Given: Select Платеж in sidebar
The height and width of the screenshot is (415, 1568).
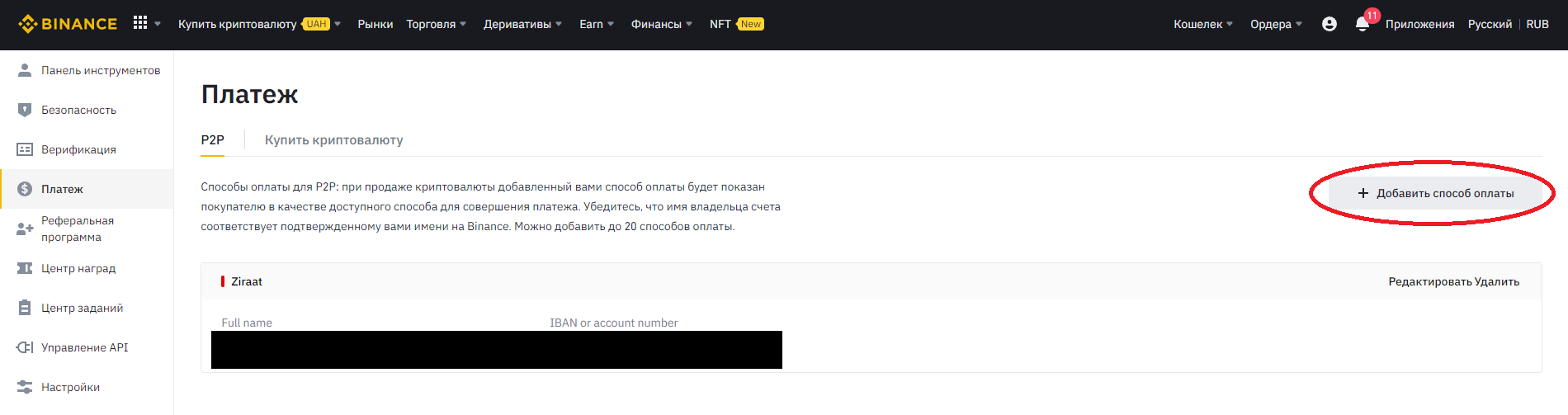Looking at the screenshot, I should click(87, 189).
